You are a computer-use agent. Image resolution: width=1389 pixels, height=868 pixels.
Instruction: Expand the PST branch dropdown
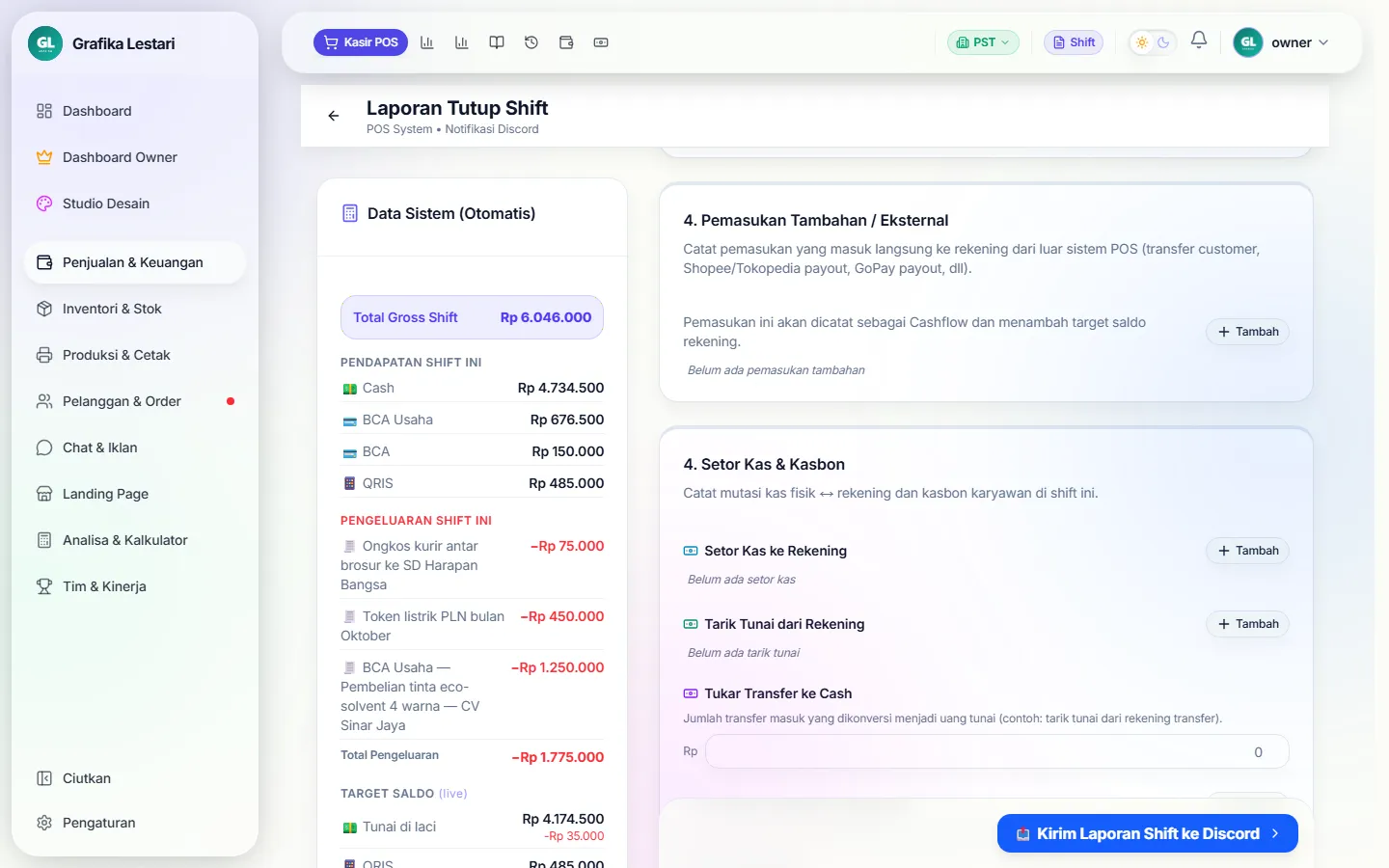(983, 42)
